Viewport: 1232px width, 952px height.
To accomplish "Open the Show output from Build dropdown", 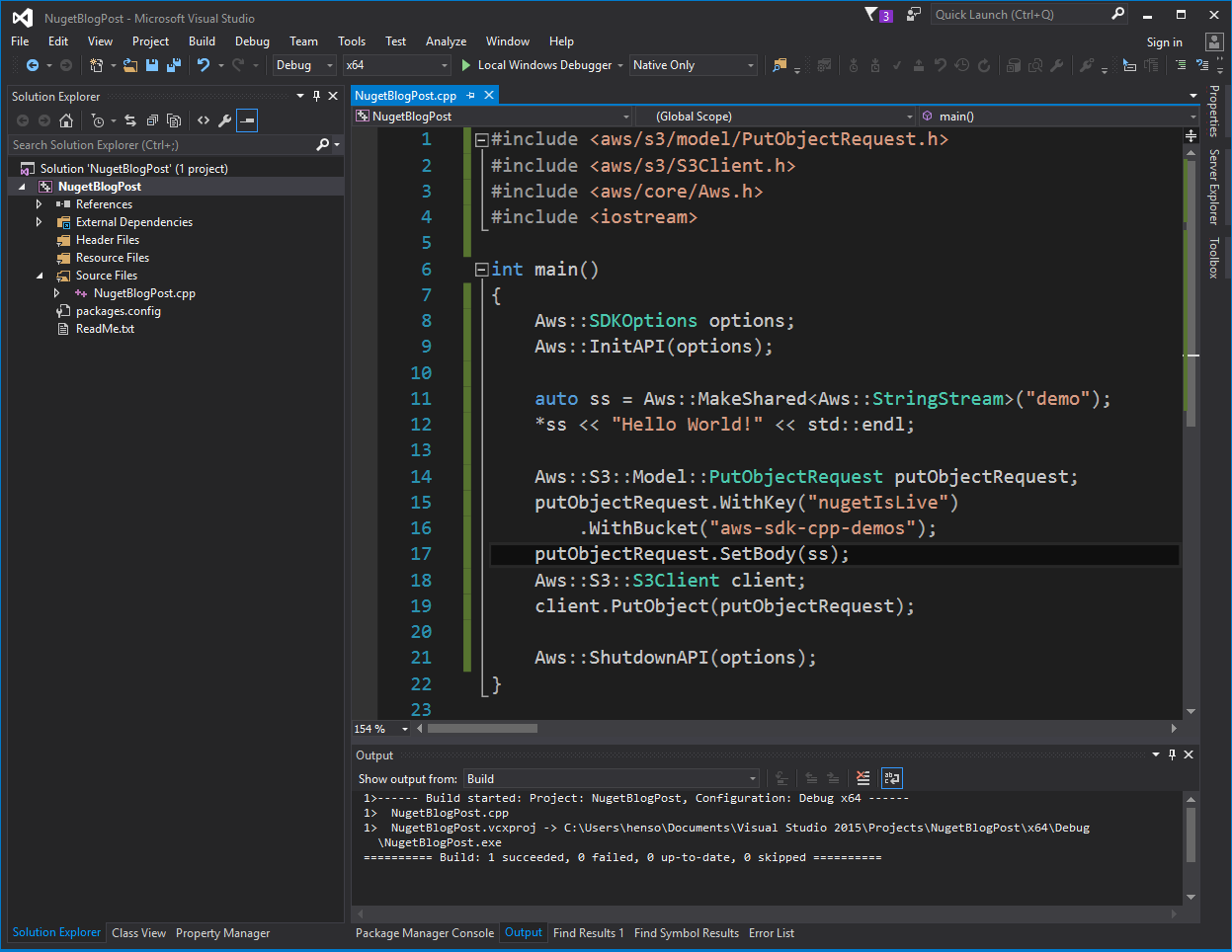I will click(610, 779).
